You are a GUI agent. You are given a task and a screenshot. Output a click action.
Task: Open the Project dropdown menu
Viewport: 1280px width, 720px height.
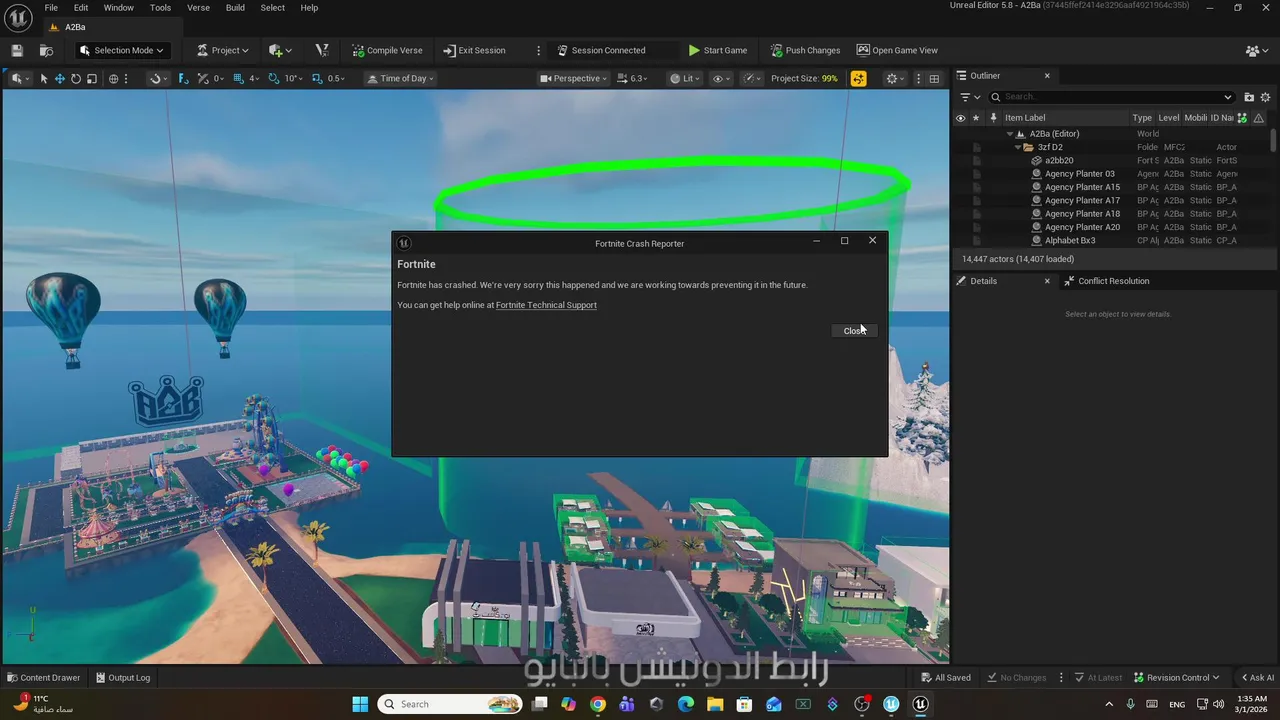click(x=221, y=50)
